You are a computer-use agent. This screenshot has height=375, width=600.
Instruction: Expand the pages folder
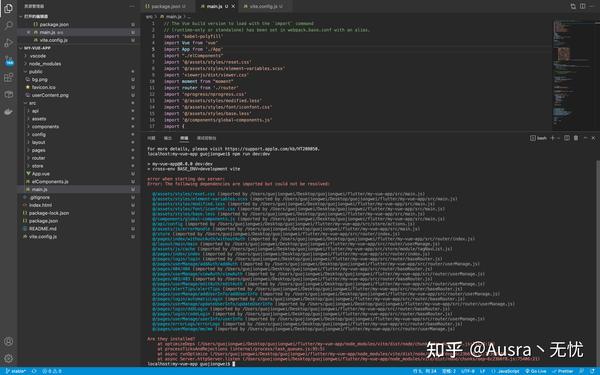[x=36, y=150]
